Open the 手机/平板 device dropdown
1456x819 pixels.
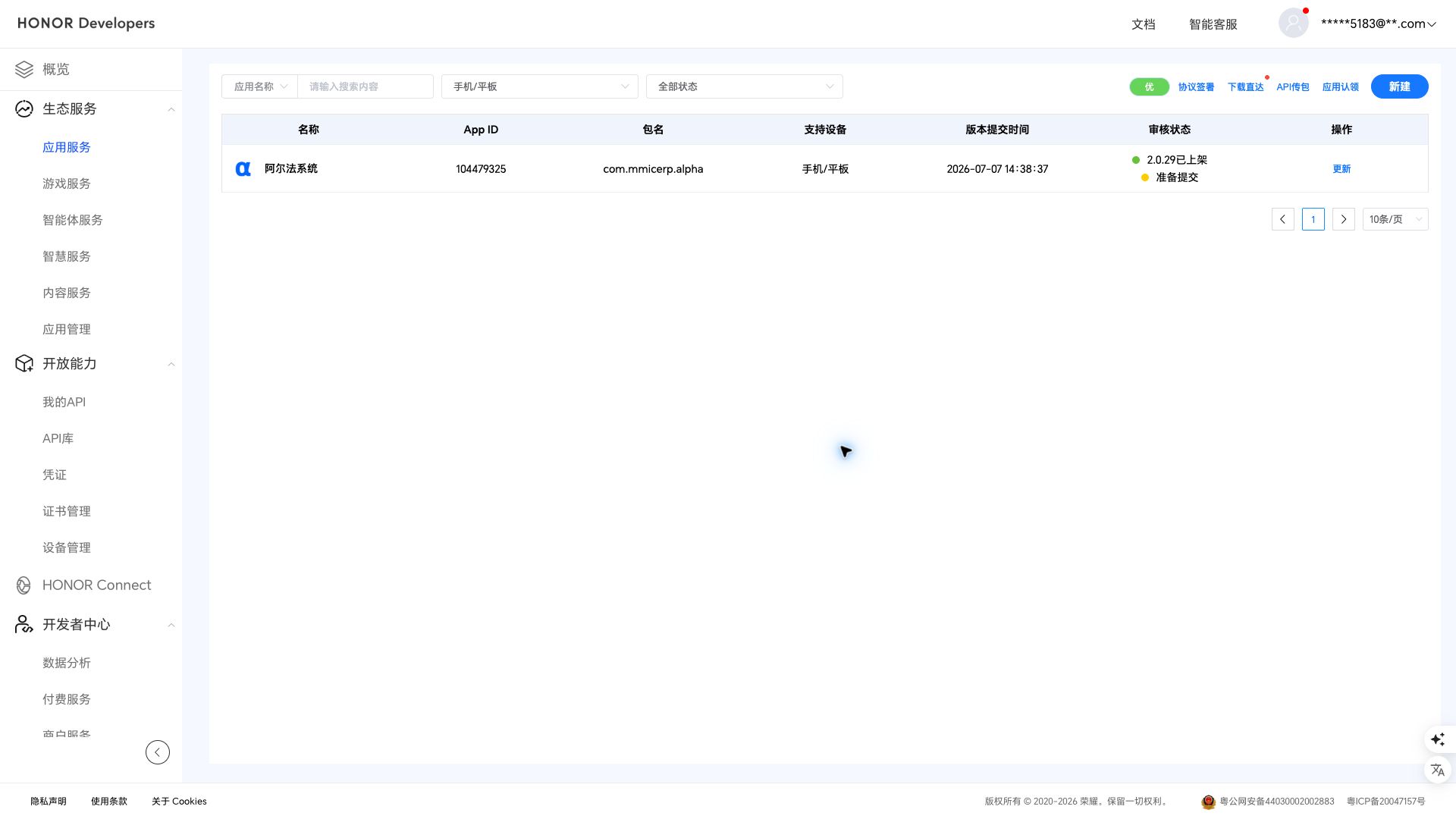coord(539,86)
